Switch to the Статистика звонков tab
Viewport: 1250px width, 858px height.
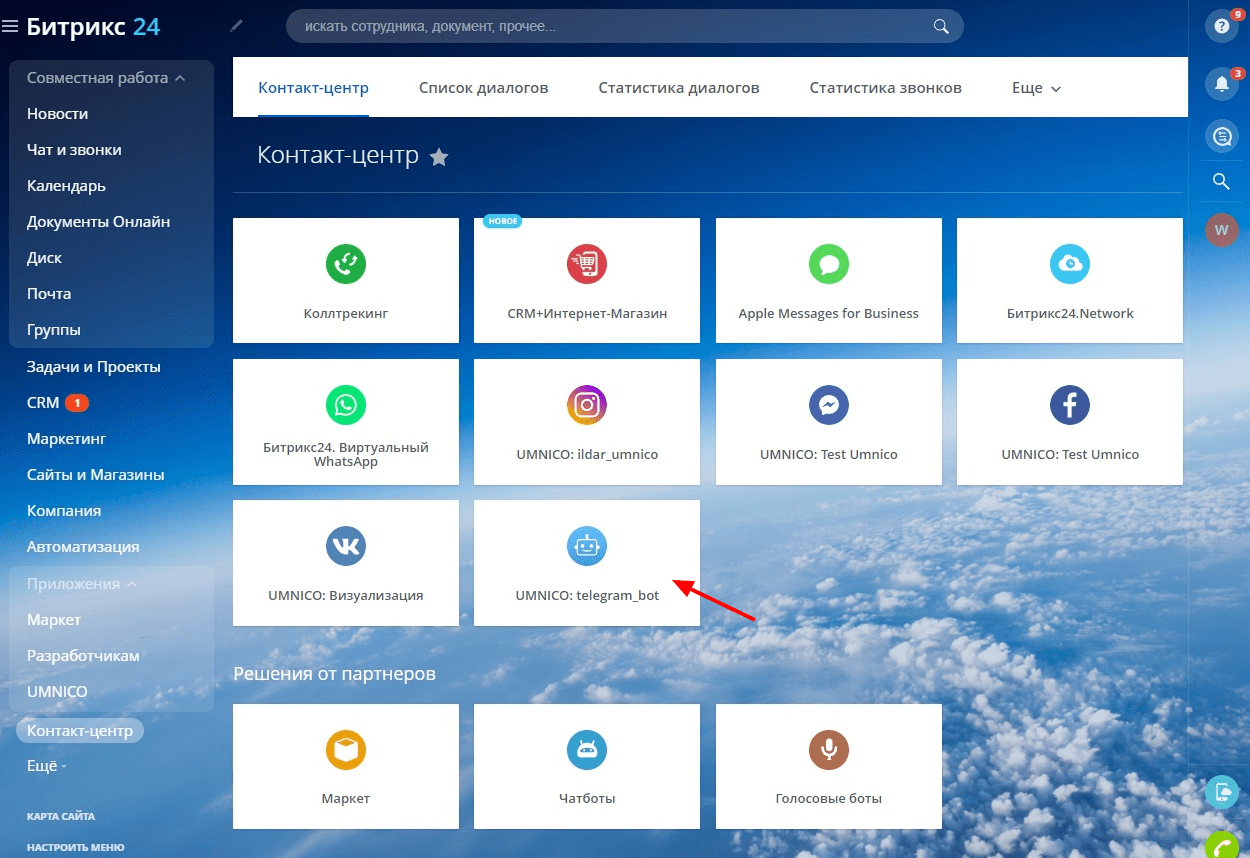pyautogui.click(x=885, y=88)
